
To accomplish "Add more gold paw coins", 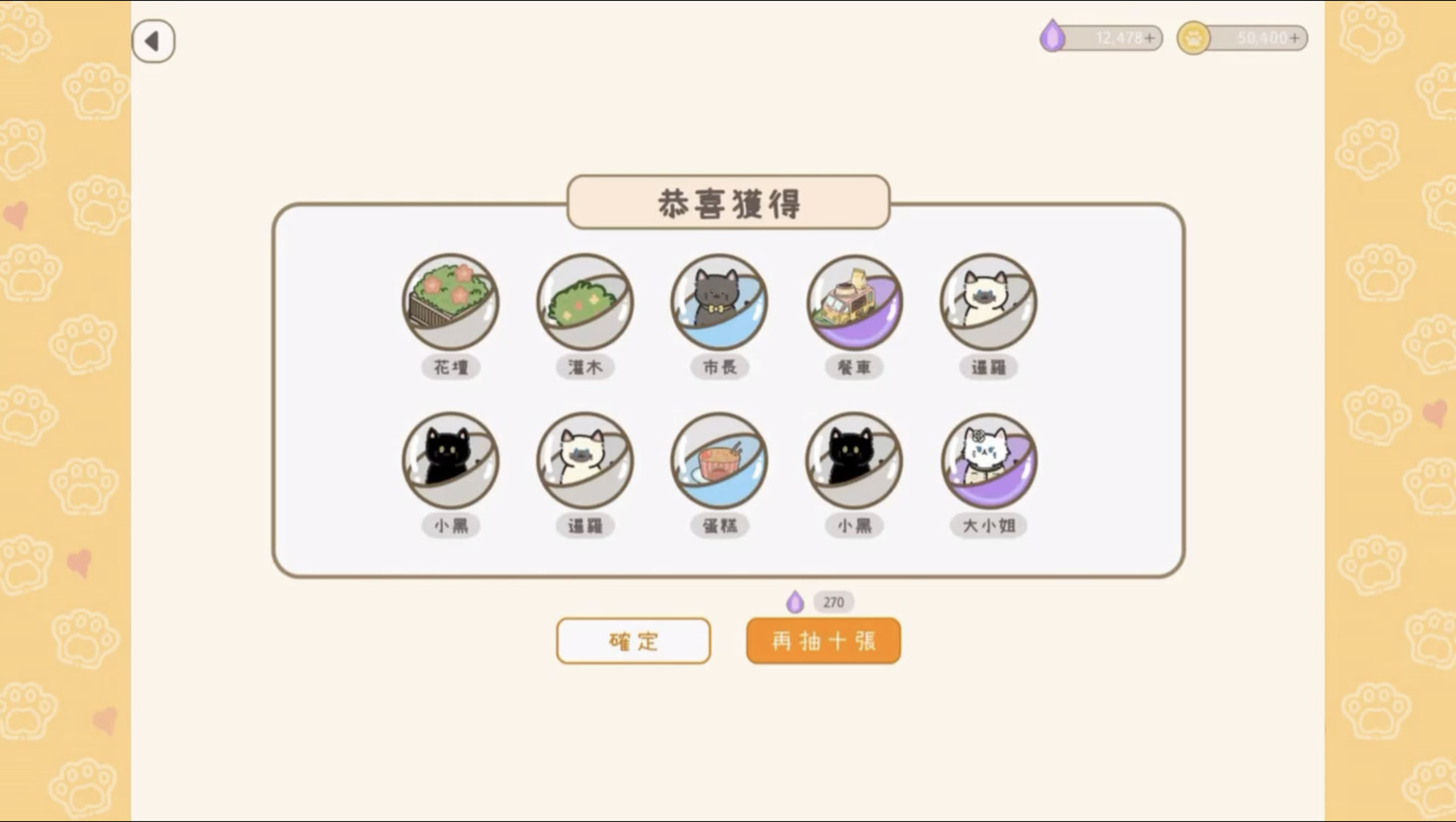I will tap(1294, 38).
